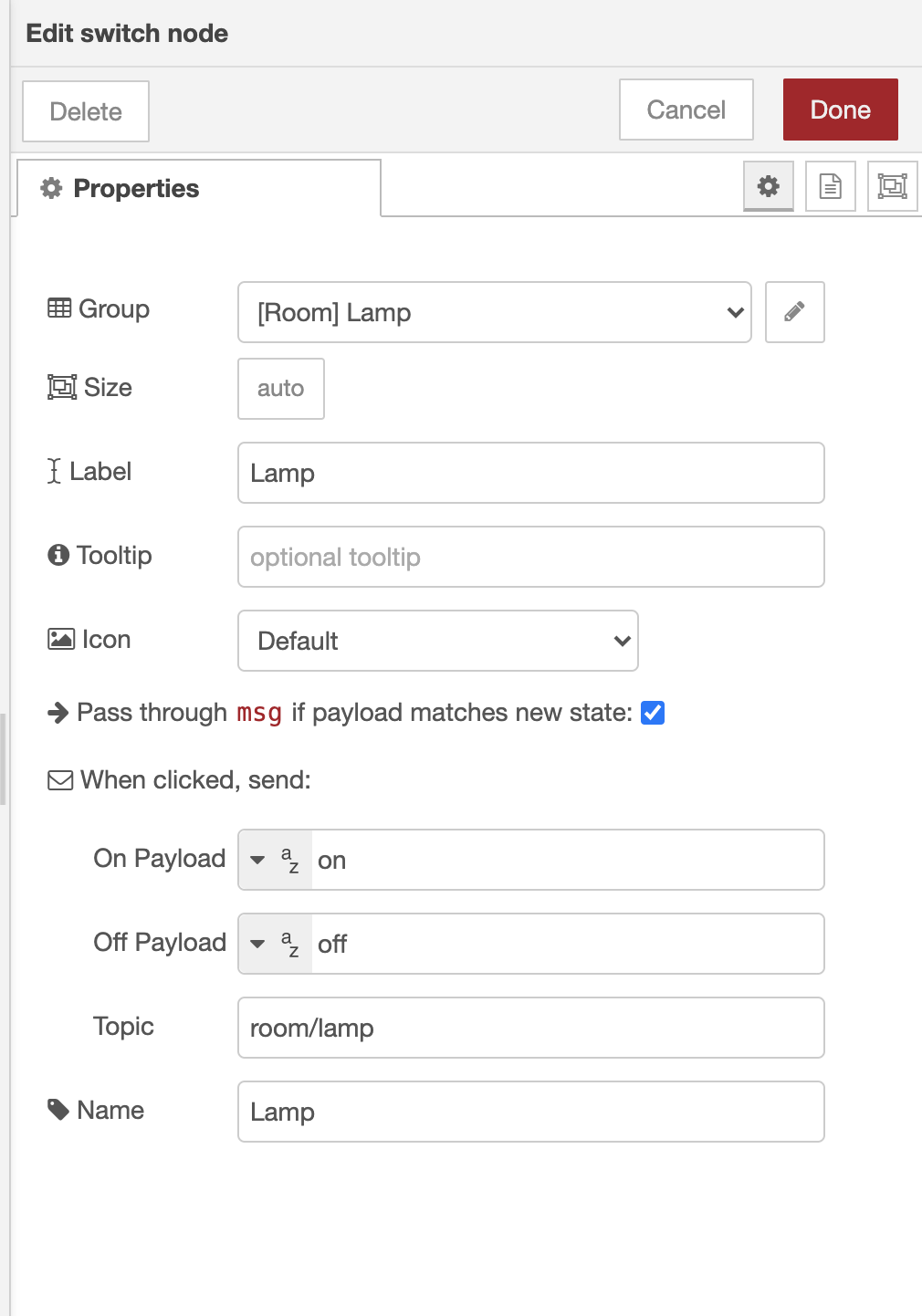Open node settings gear icon tab

point(769,186)
